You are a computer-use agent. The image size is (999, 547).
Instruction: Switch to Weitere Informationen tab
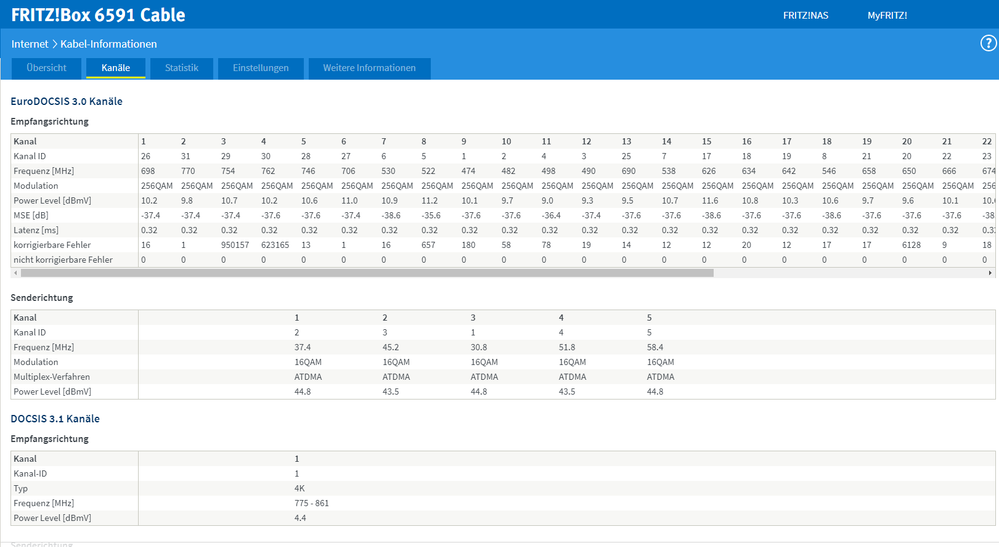tap(370, 67)
